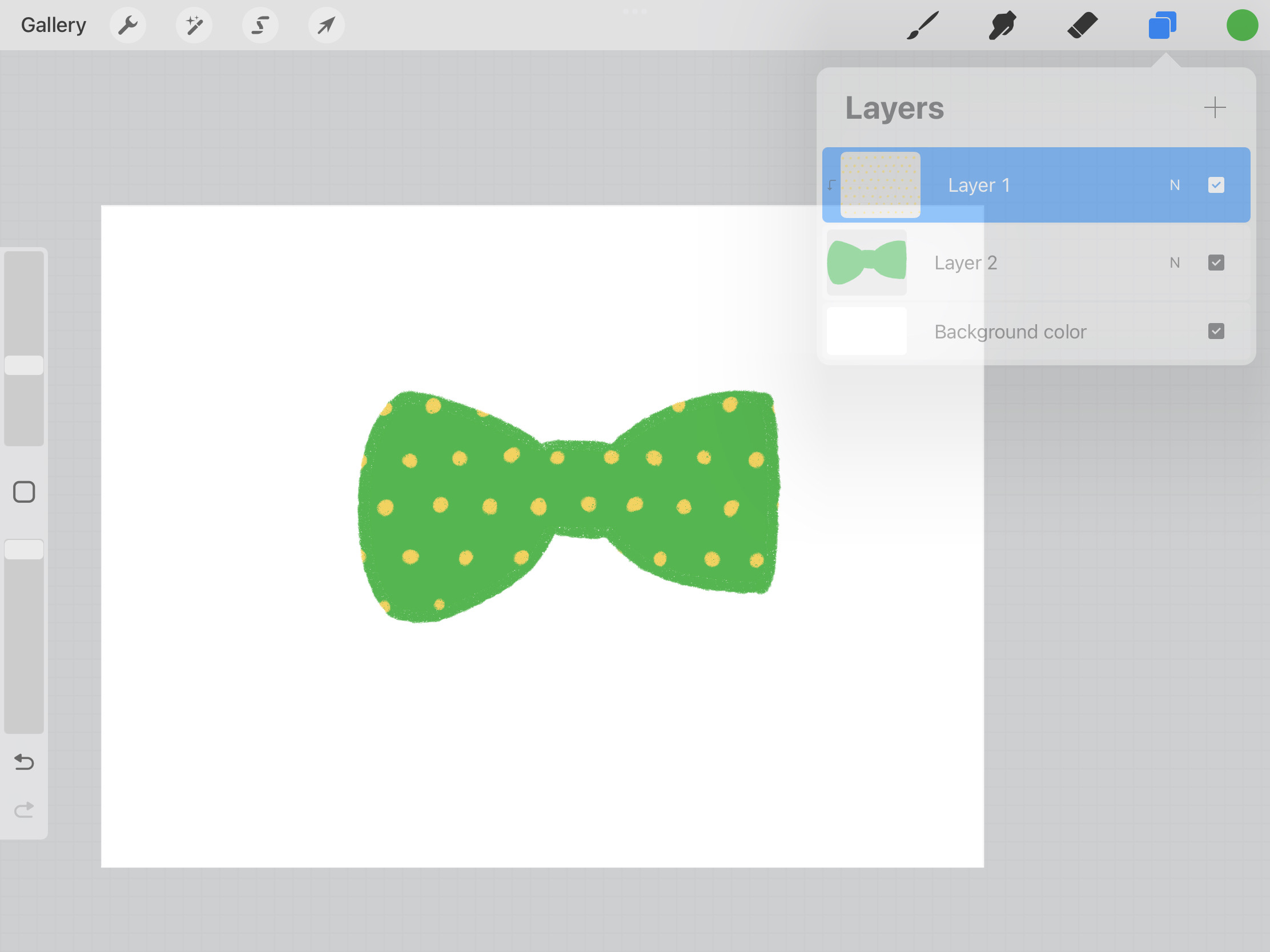This screenshot has width=1270, height=952.
Task: Toggle Background color visibility checkbox
Action: pos(1216,331)
